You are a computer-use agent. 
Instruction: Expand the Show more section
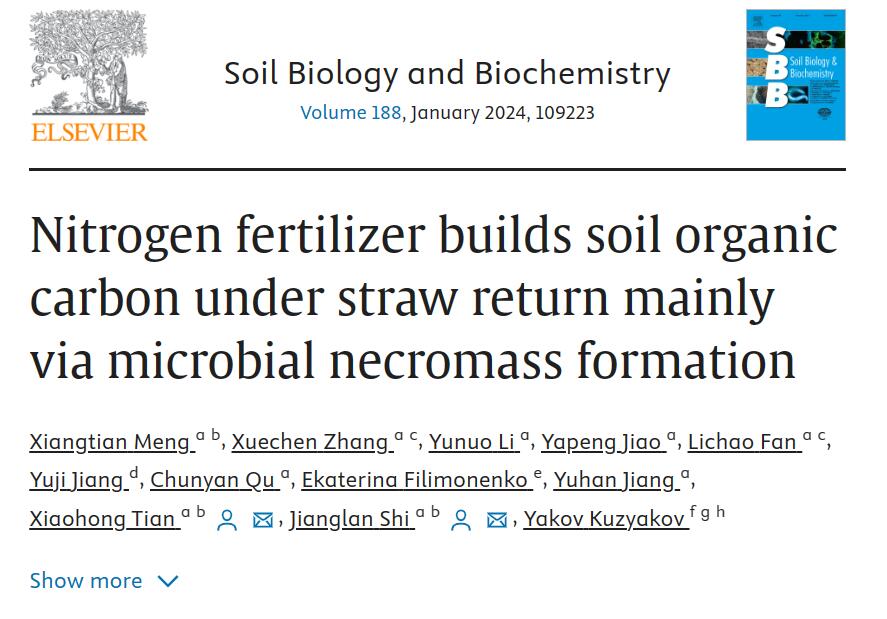tap(86, 581)
